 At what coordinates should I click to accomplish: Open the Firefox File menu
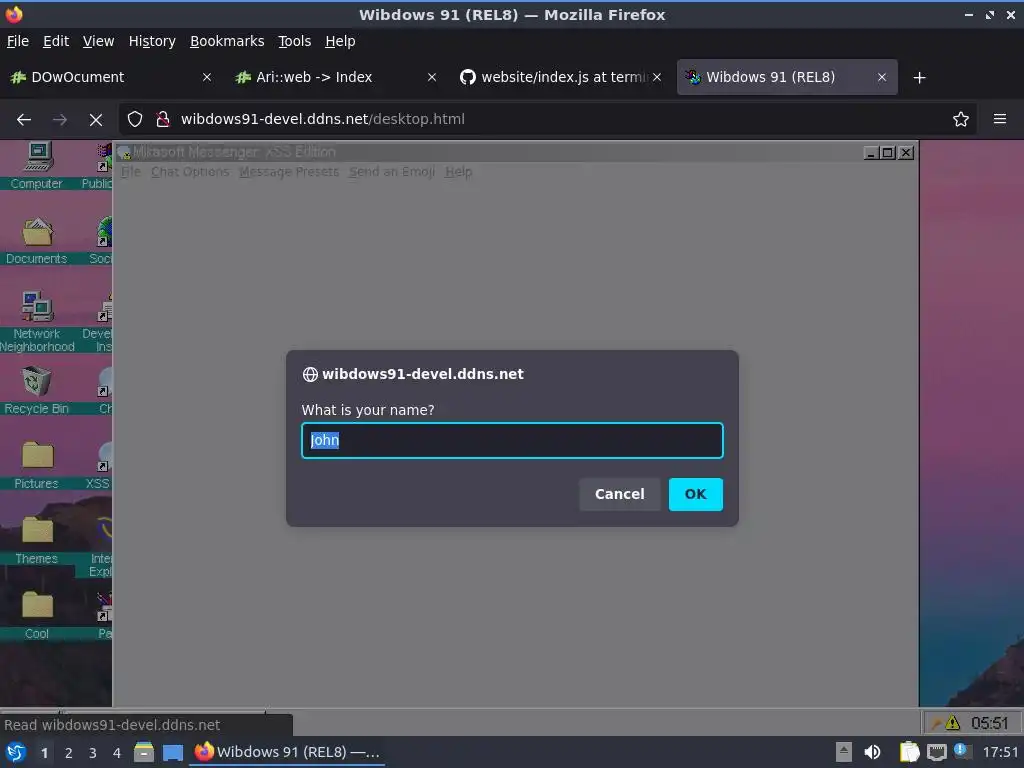click(18, 41)
